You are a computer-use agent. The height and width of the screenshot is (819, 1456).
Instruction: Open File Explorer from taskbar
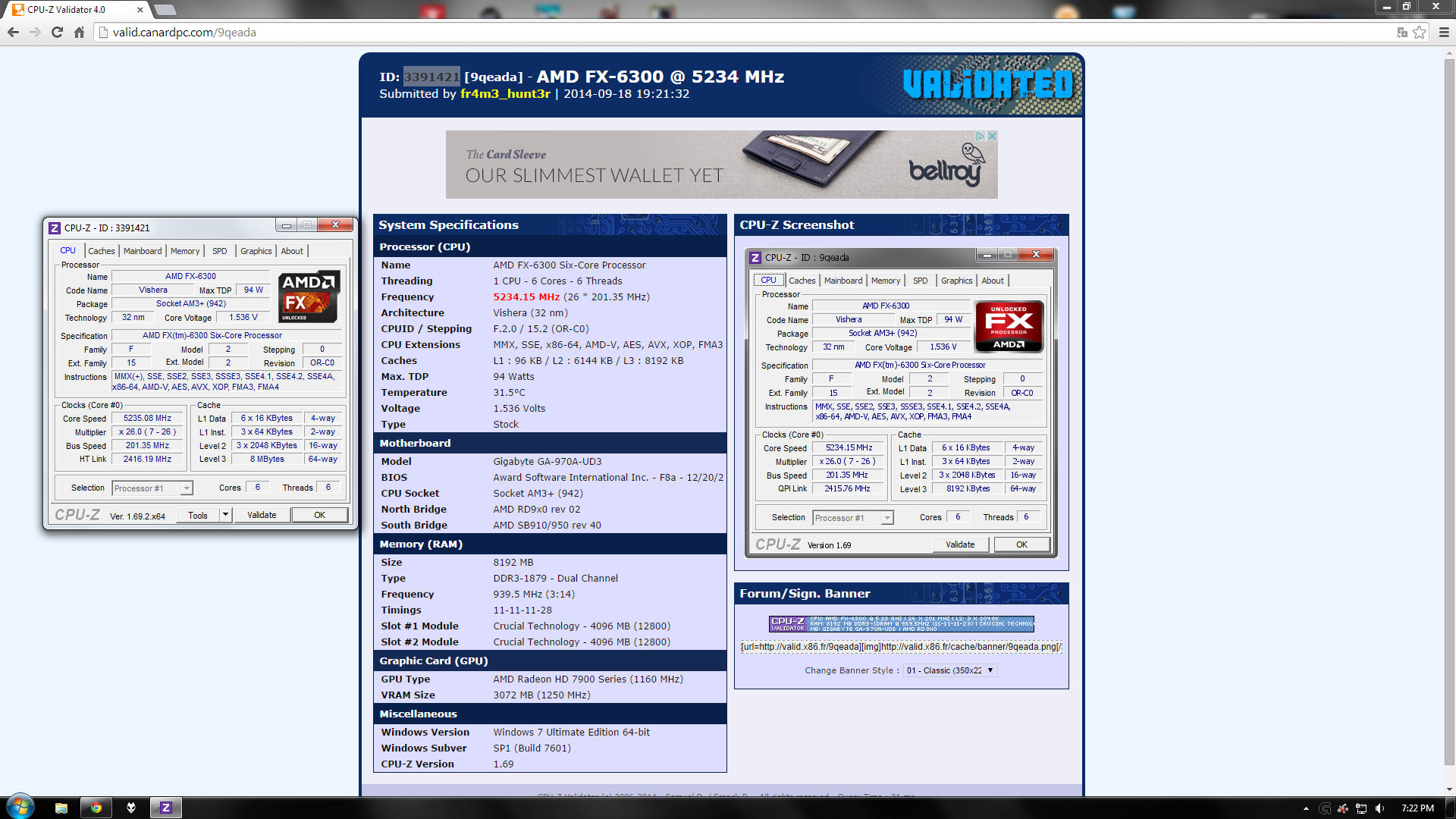pyautogui.click(x=61, y=808)
